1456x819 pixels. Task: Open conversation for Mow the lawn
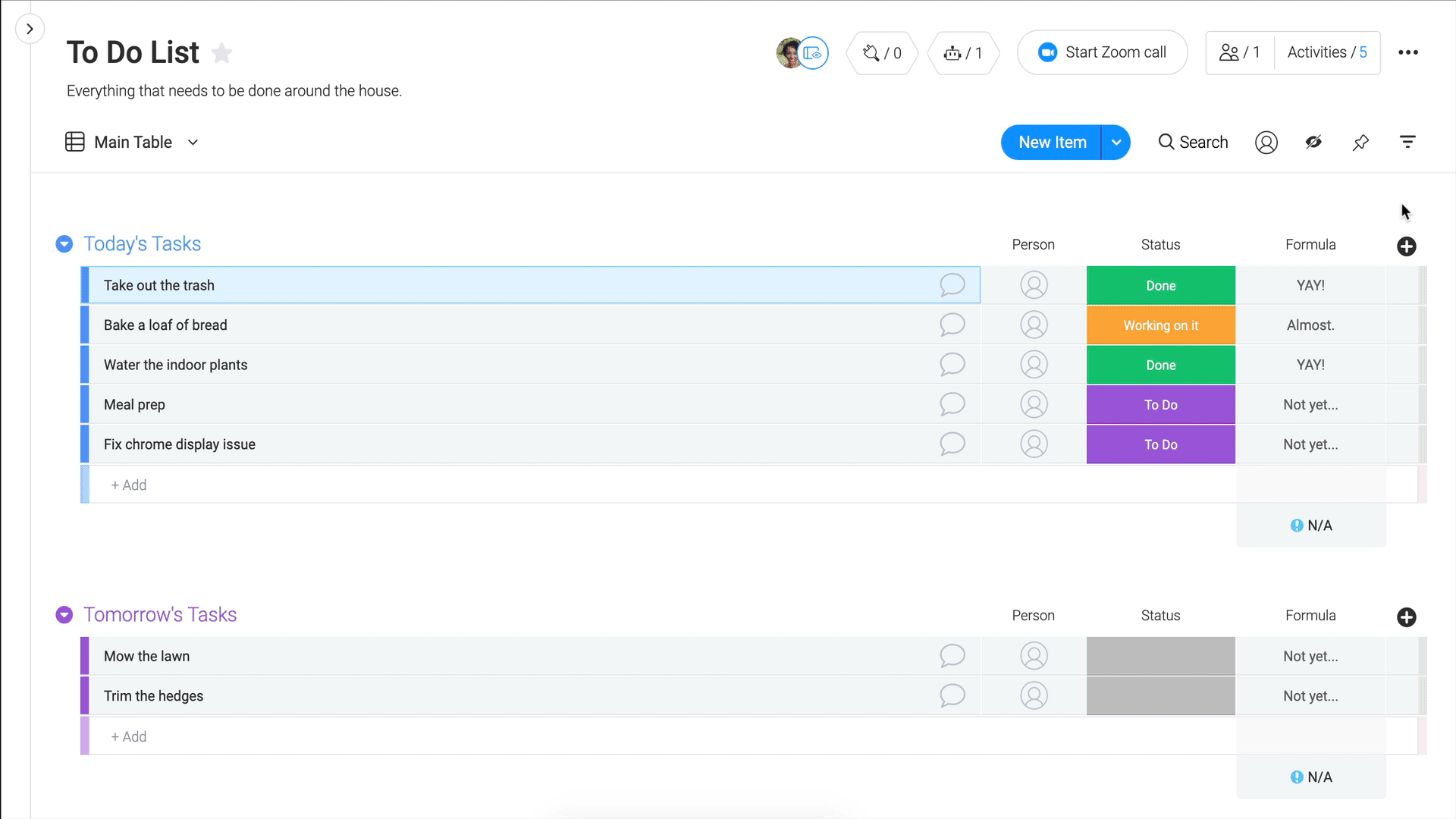pos(952,656)
